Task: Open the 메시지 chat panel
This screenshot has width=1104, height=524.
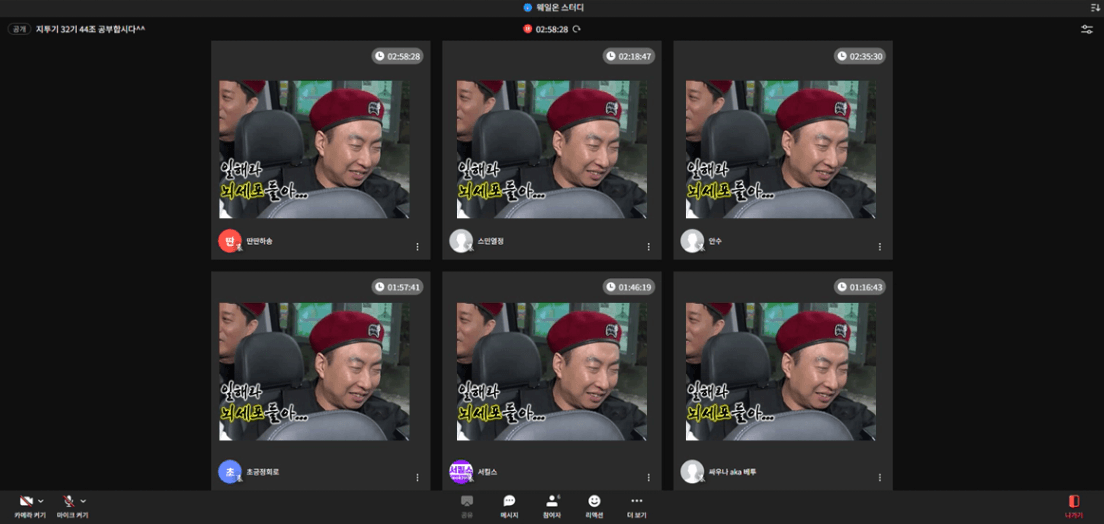Action: [509, 505]
